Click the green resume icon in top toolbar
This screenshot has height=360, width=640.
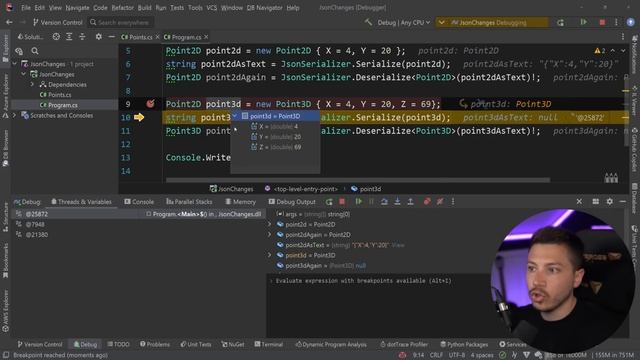[584, 22]
